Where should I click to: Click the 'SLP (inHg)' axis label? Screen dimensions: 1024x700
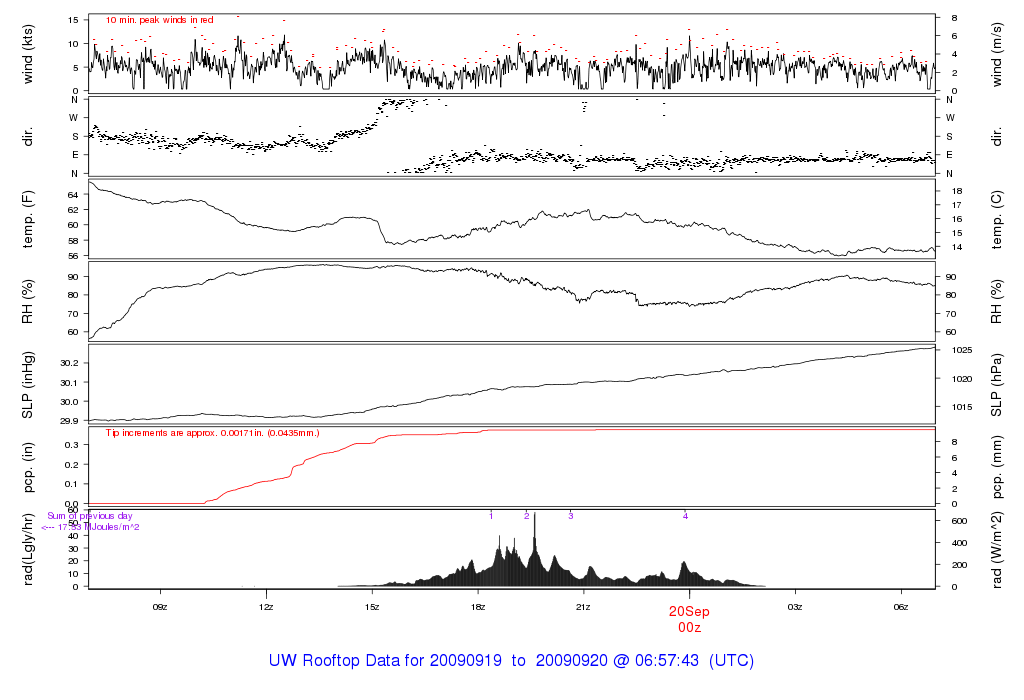27,385
